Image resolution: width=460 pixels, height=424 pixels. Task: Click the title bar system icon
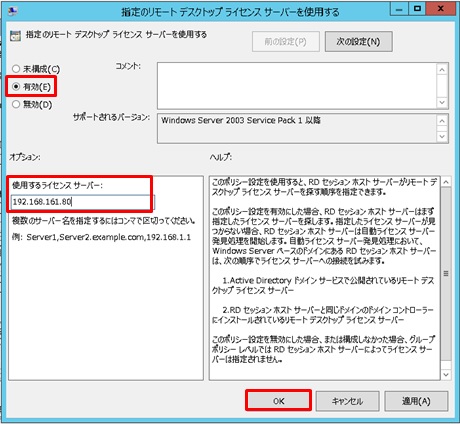13,11
